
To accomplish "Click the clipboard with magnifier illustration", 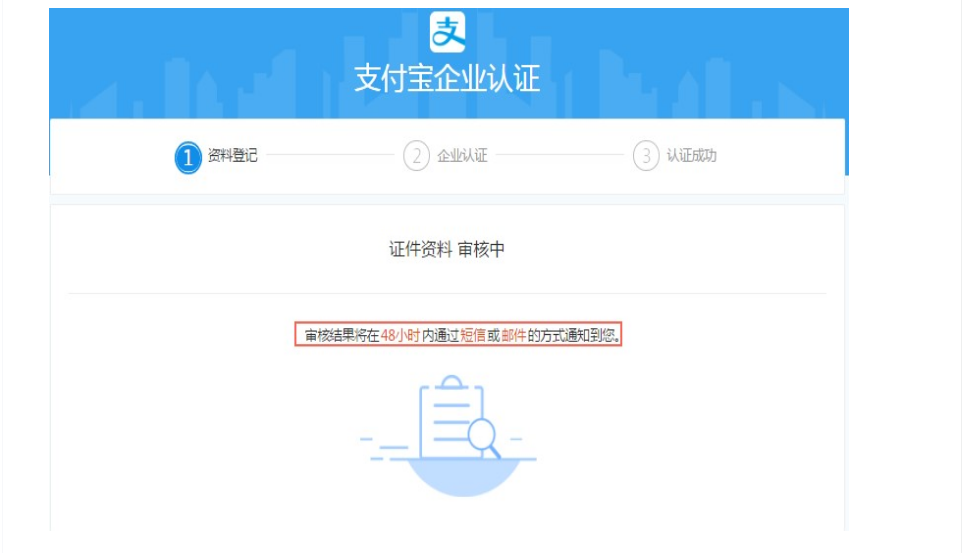I will click(448, 435).
